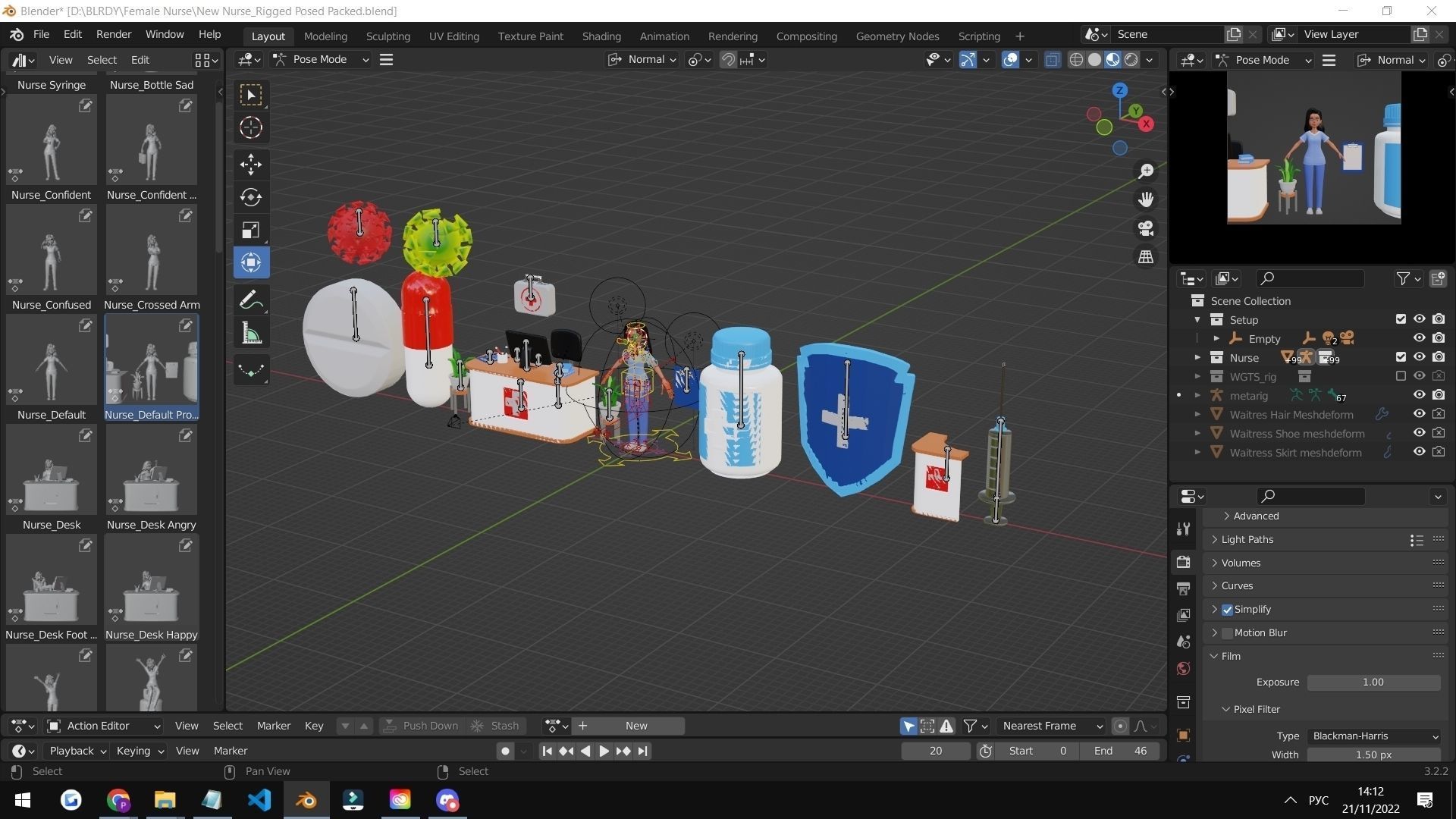Viewport: 1456px width, 819px height.
Task: Select the Scale tool icon
Action: [x=251, y=231]
